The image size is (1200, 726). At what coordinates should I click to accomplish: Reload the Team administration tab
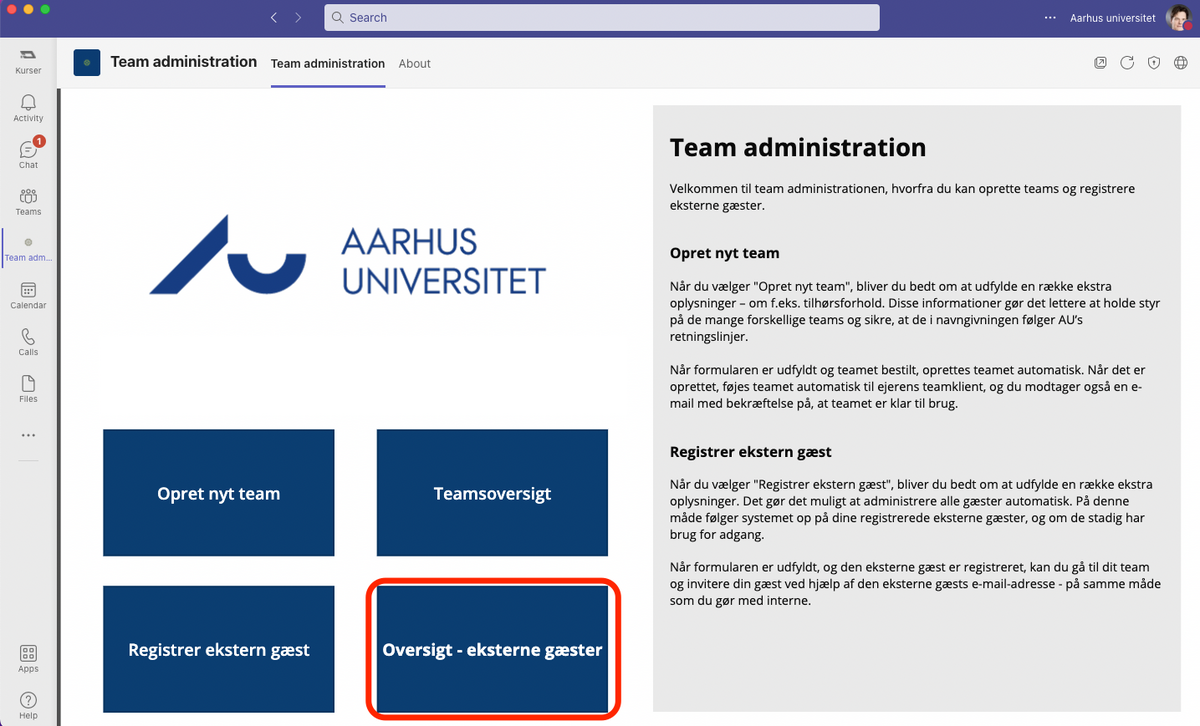(1127, 62)
